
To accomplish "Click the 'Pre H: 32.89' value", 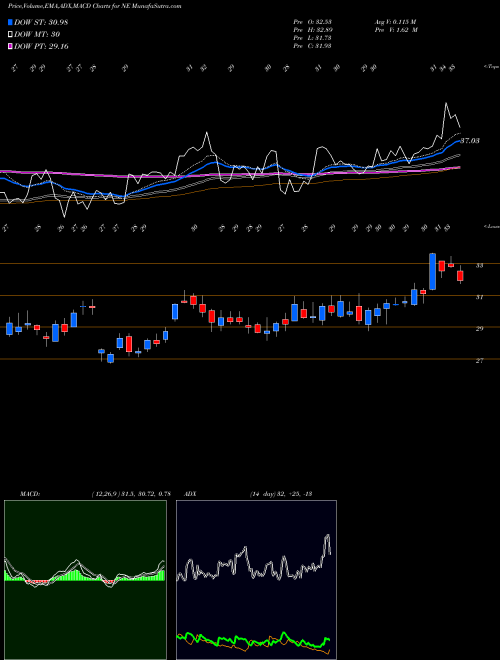I will 312,30.
